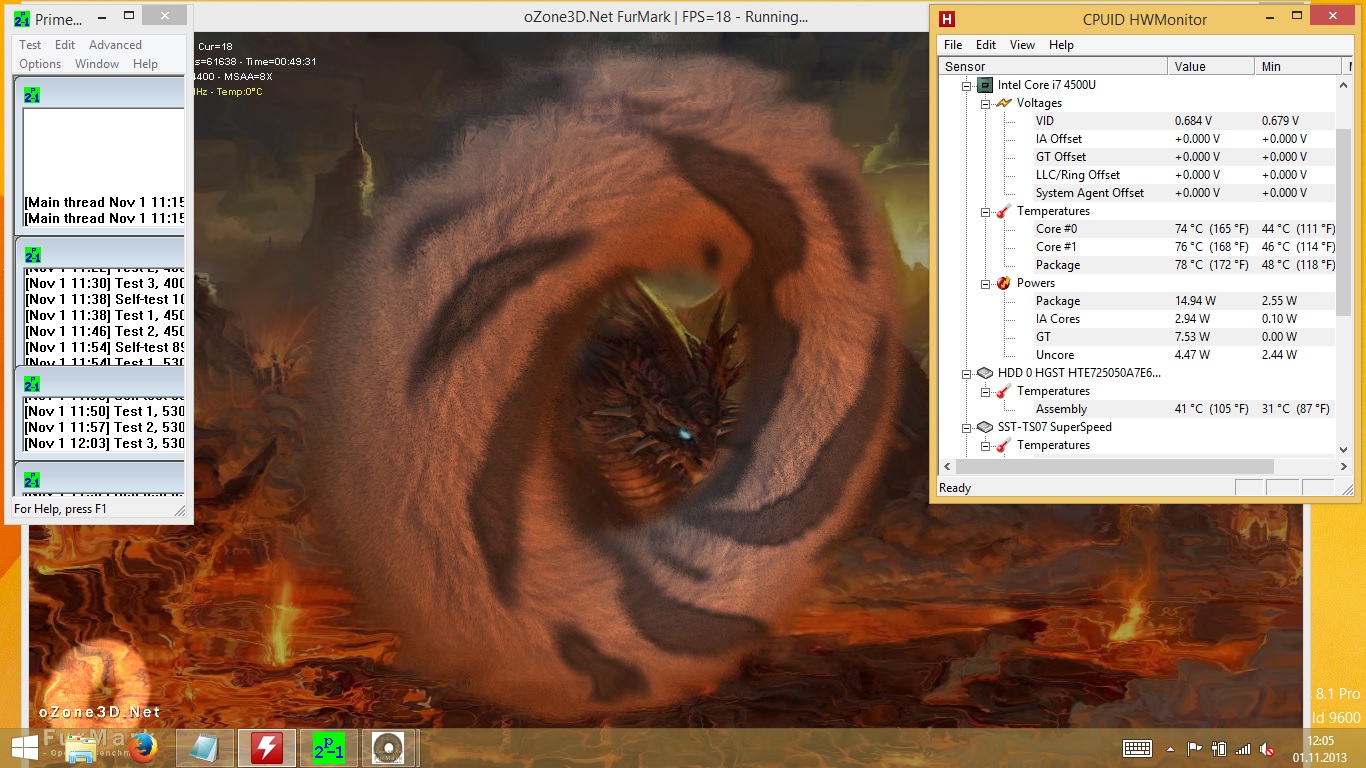Click the Voltages lightning bolt icon
This screenshot has width=1366, height=768.
coord(1004,103)
